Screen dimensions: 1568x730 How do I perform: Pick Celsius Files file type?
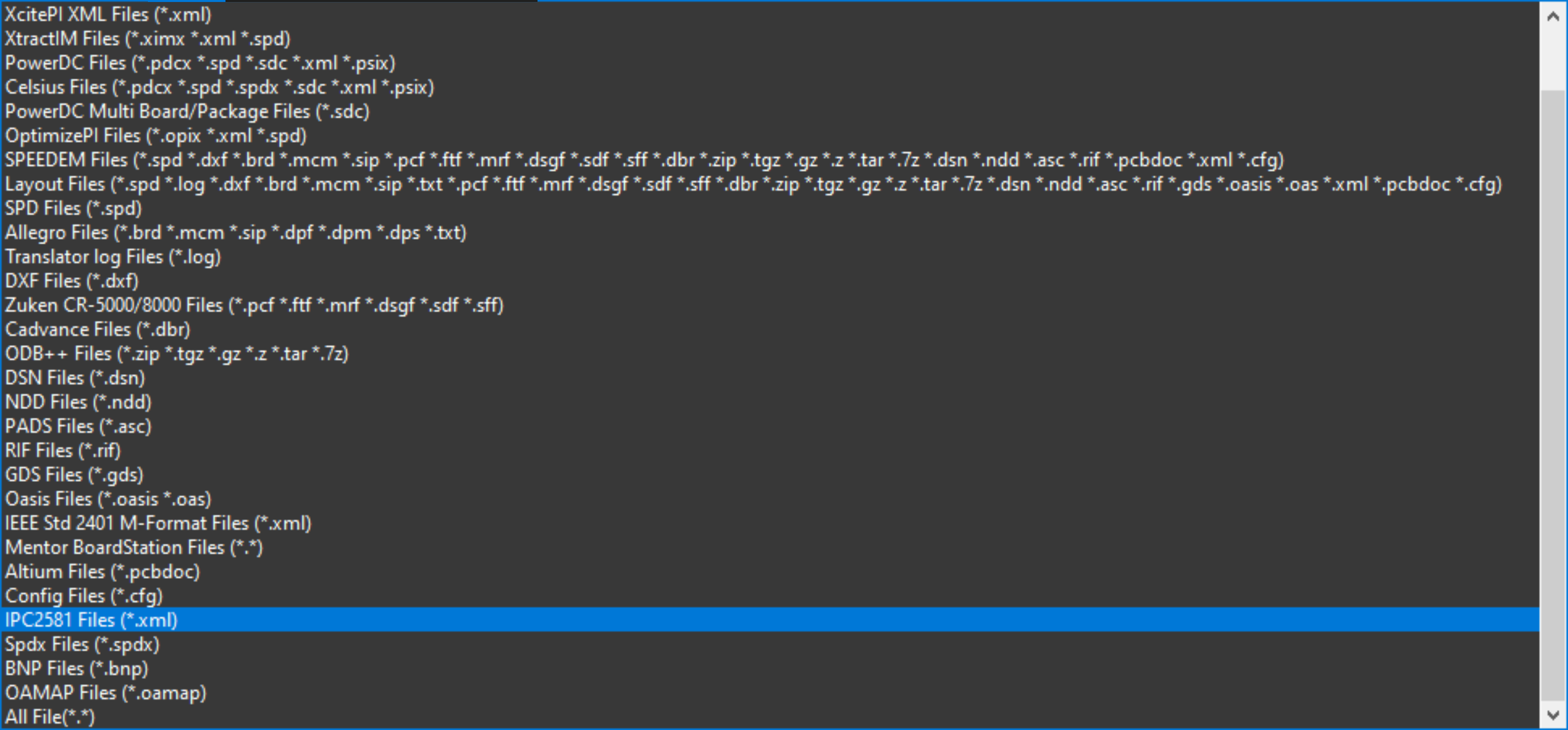pyautogui.click(x=219, y=87)
